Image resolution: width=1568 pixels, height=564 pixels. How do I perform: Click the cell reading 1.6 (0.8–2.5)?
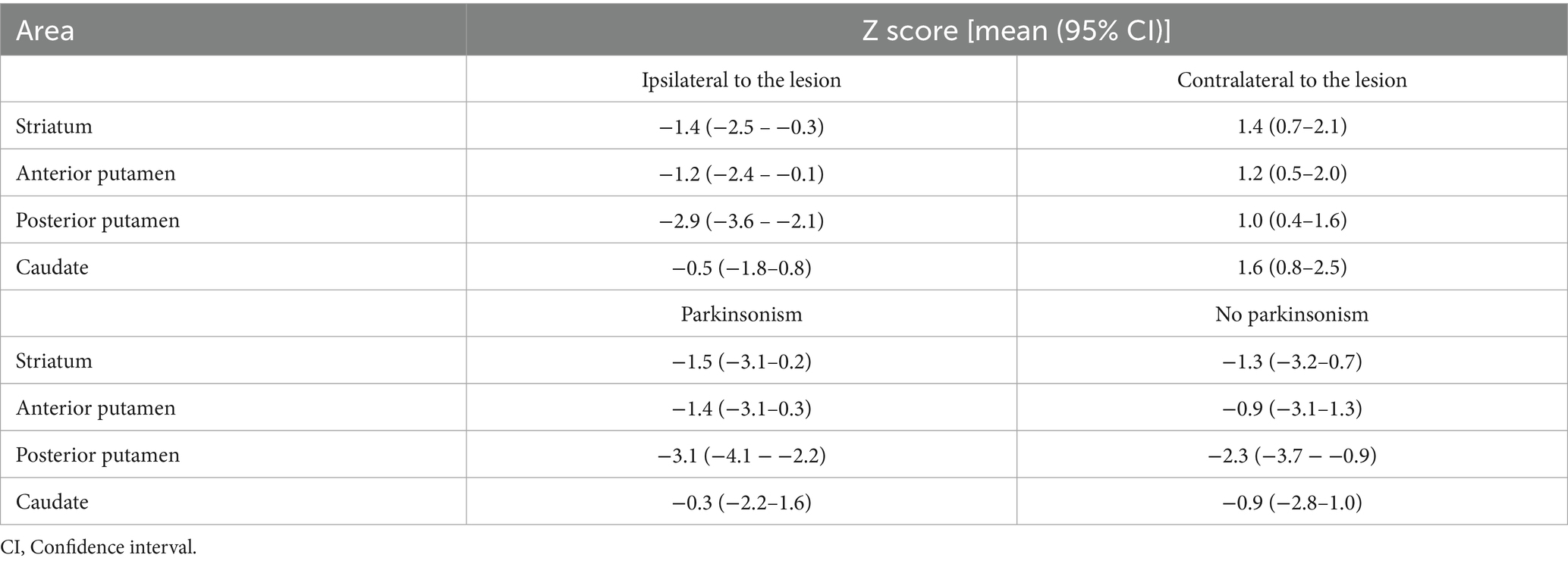click(x=1291, y=267)
